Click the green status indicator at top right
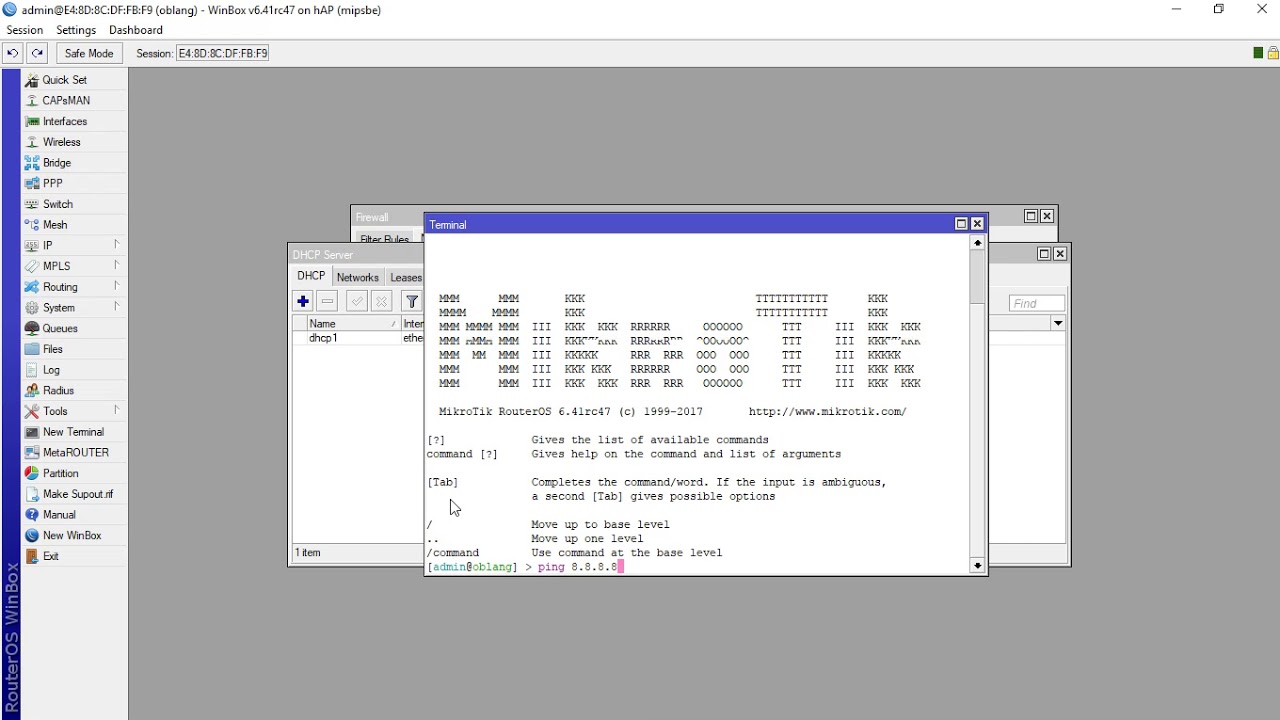 1258,53
